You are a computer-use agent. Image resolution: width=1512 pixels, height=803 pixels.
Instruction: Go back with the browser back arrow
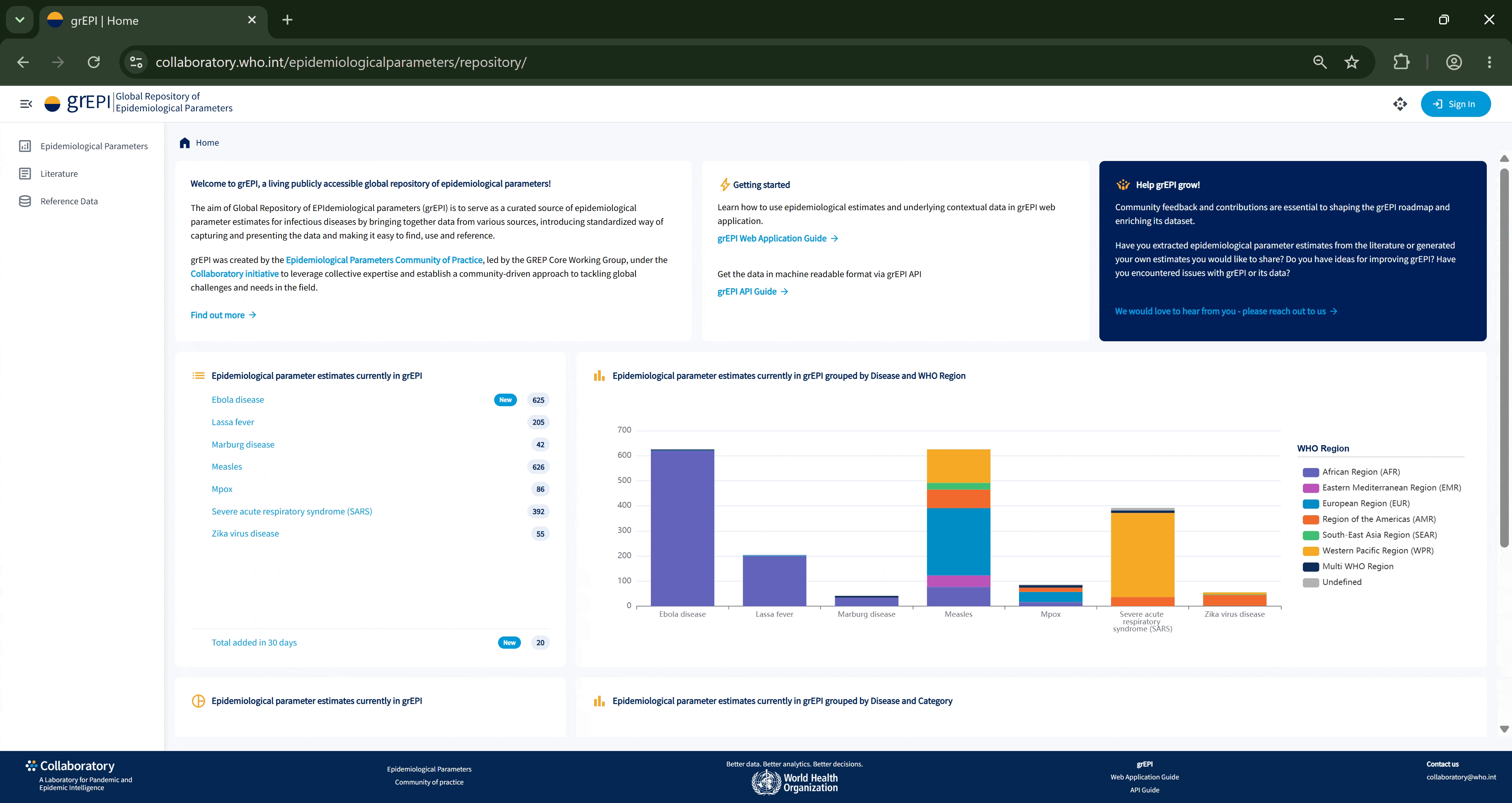click(23, 62)
